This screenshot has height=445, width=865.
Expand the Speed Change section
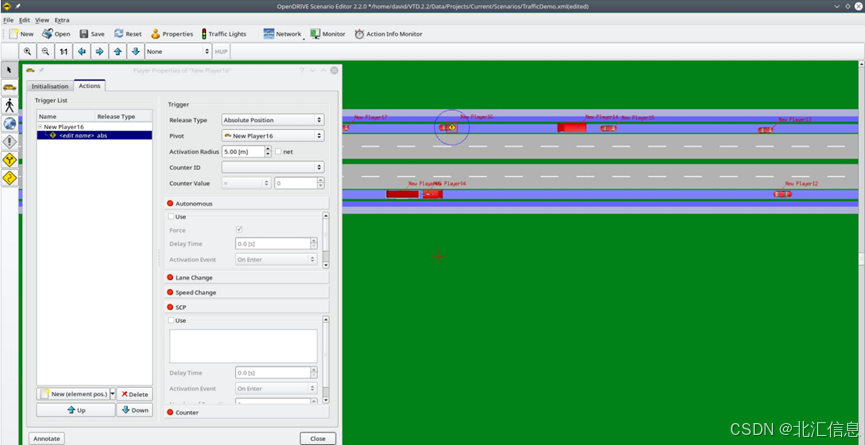247,292
